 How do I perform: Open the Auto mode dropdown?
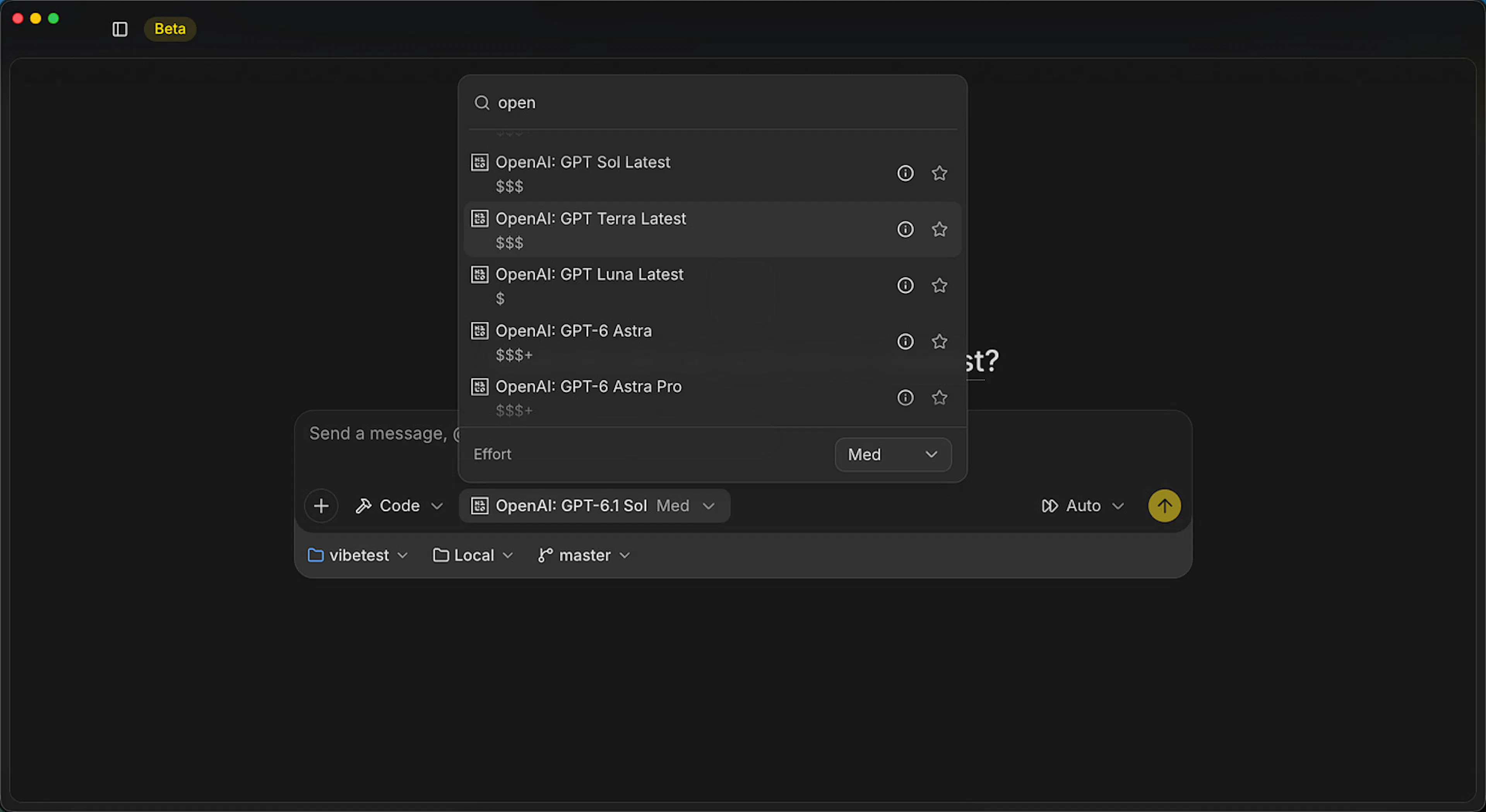(1083, 506)
